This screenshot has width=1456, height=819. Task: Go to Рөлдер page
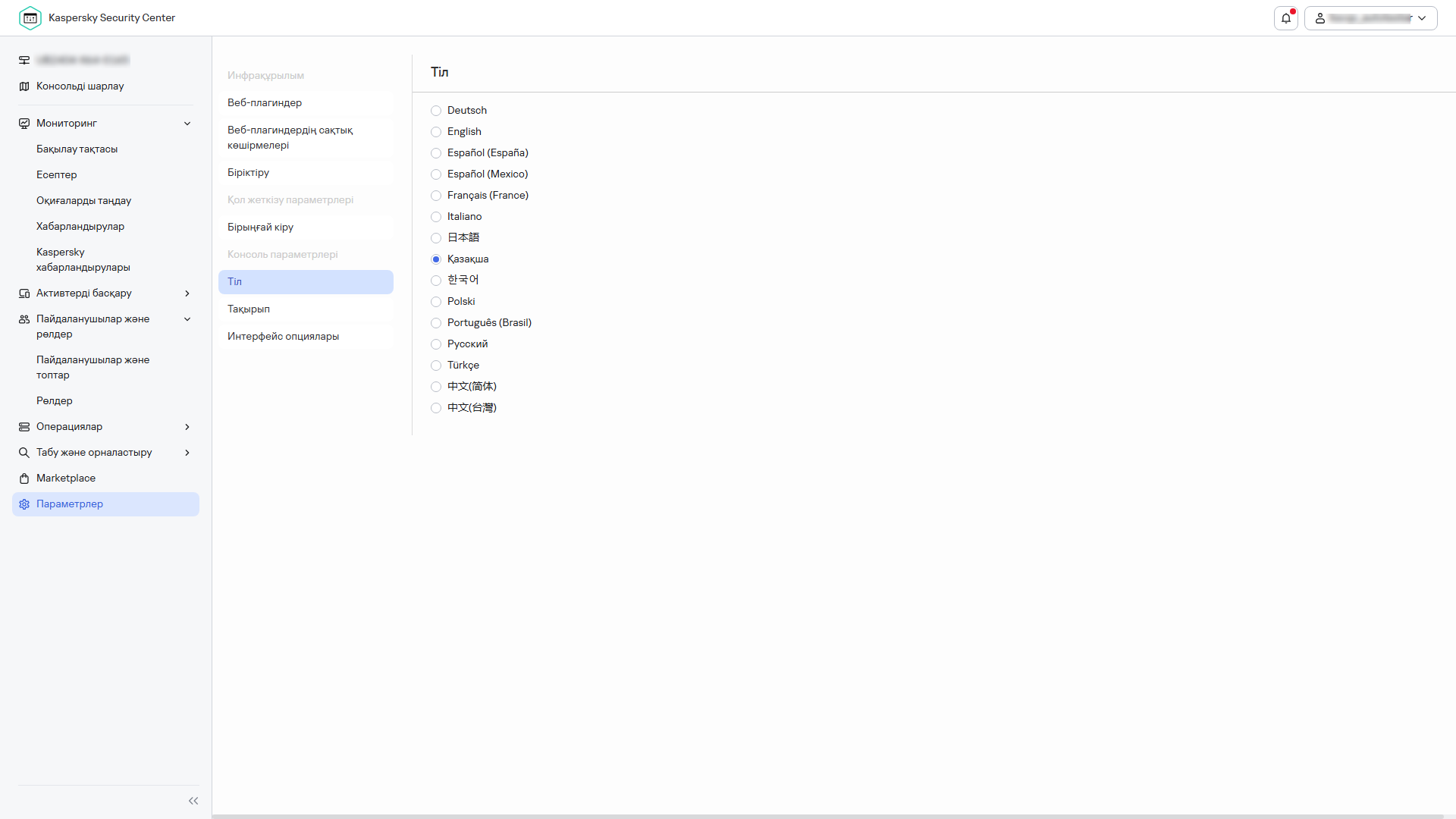point(55,401)
